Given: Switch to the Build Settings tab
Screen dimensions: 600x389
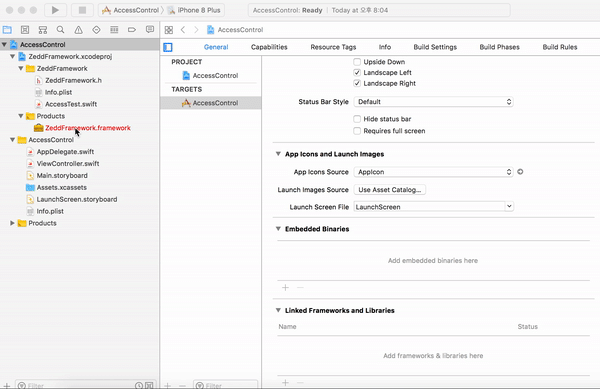Looking at the screenshot, I should pos(435,47).
